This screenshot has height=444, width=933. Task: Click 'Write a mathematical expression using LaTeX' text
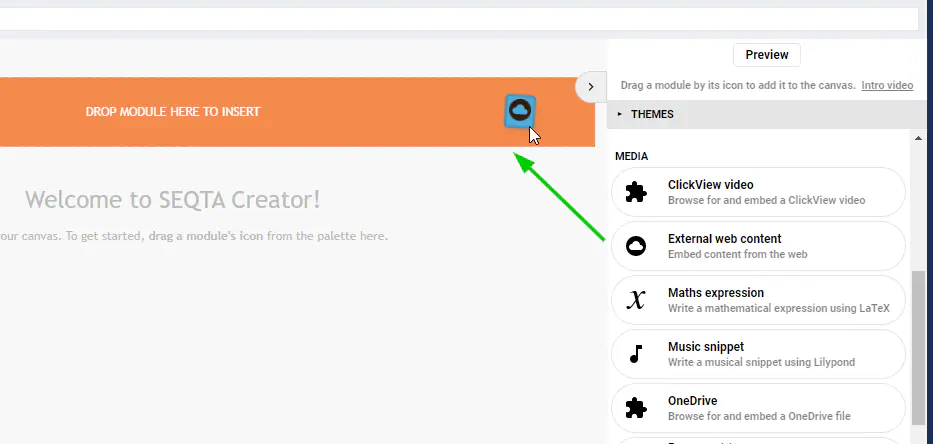(x=778, y=308)
